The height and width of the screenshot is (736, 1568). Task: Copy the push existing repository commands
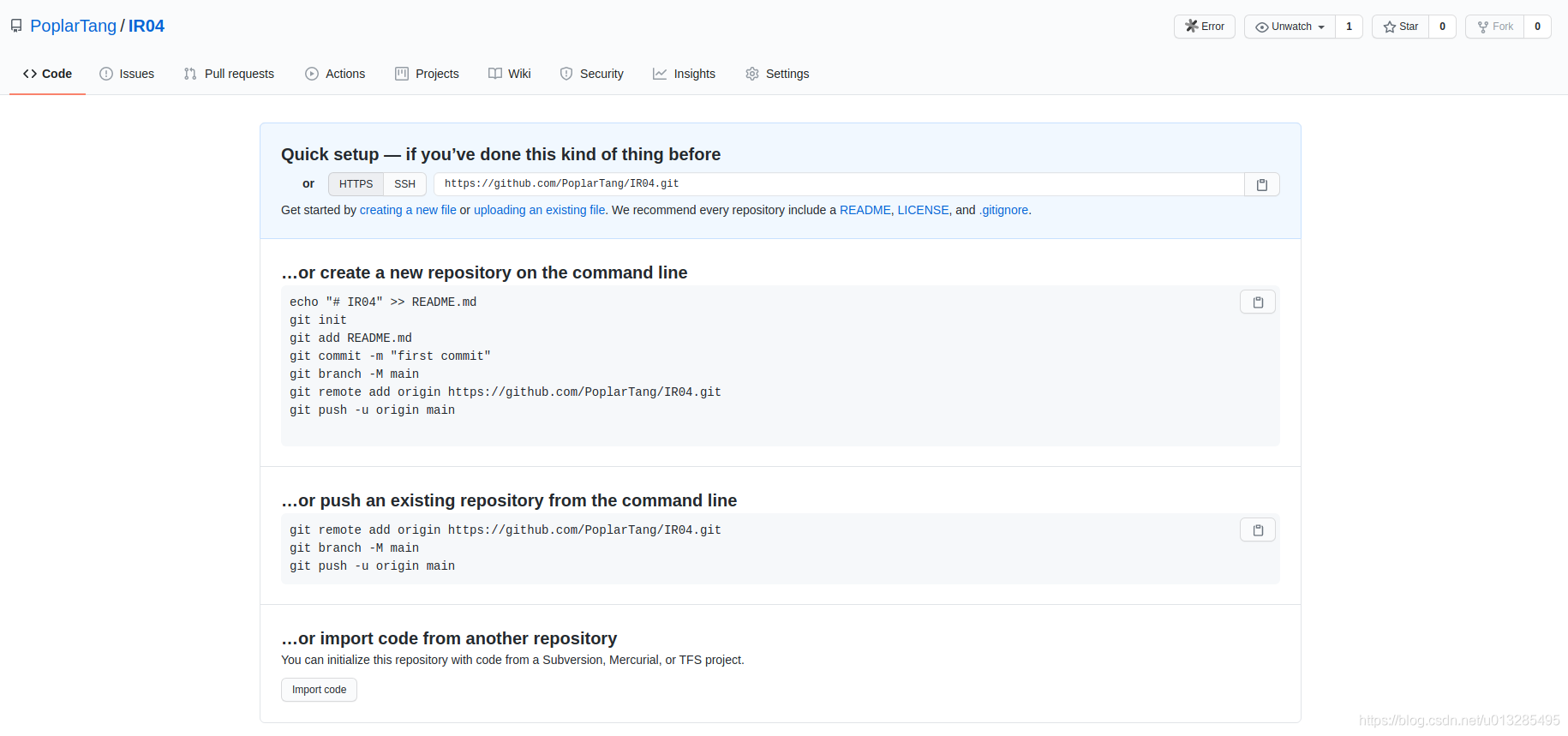[x=1258, y=530]
